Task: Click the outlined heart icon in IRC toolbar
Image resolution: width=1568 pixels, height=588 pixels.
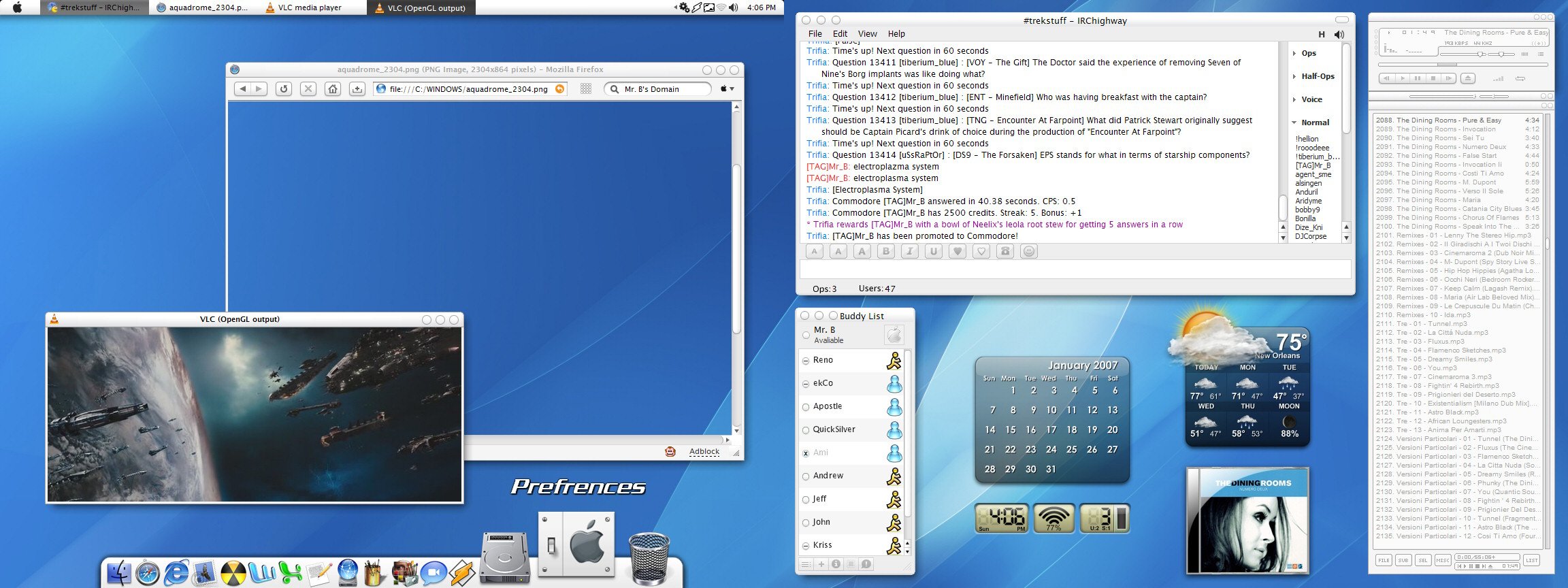Action: pyautogui.click(x=981, y=251)
